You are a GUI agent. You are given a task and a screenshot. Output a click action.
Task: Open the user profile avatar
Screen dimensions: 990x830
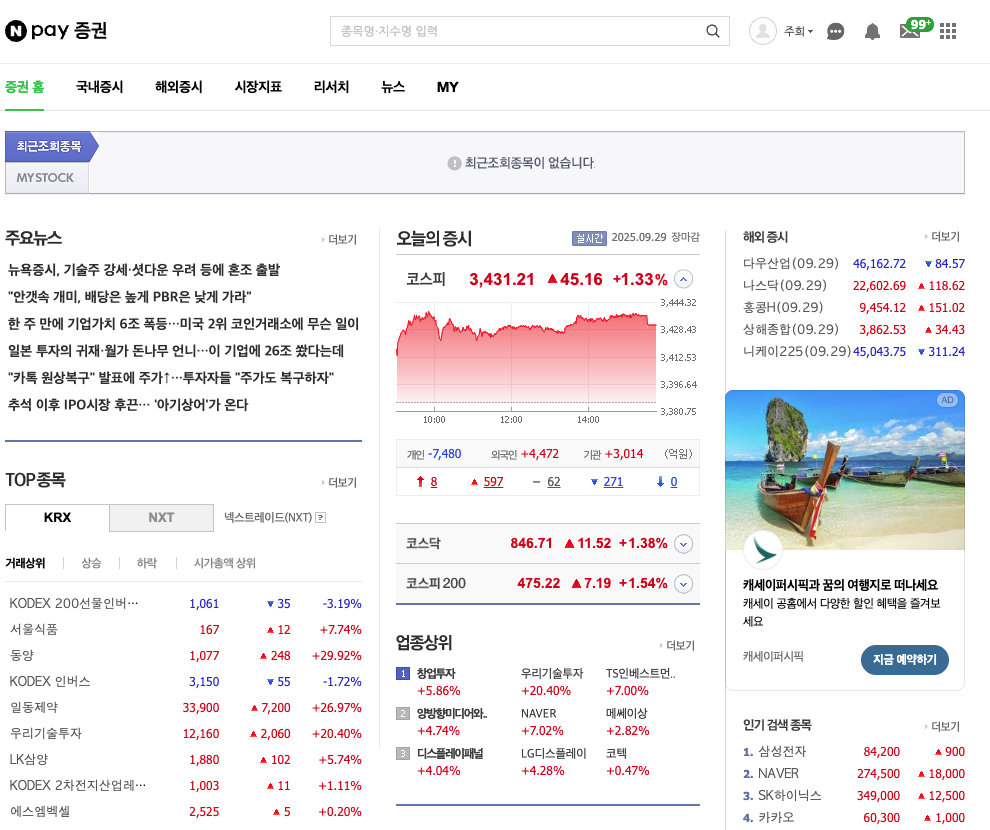tap(763, 31)
